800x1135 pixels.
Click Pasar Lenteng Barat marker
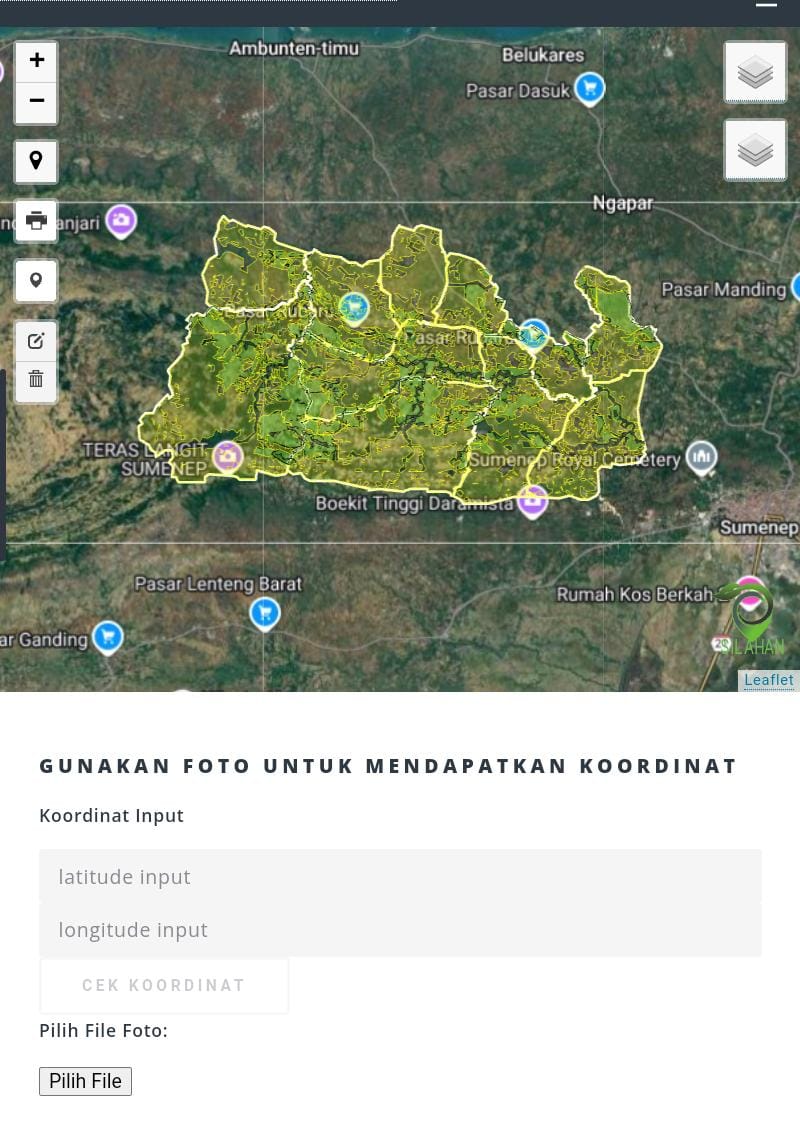[x=265, y=612]
